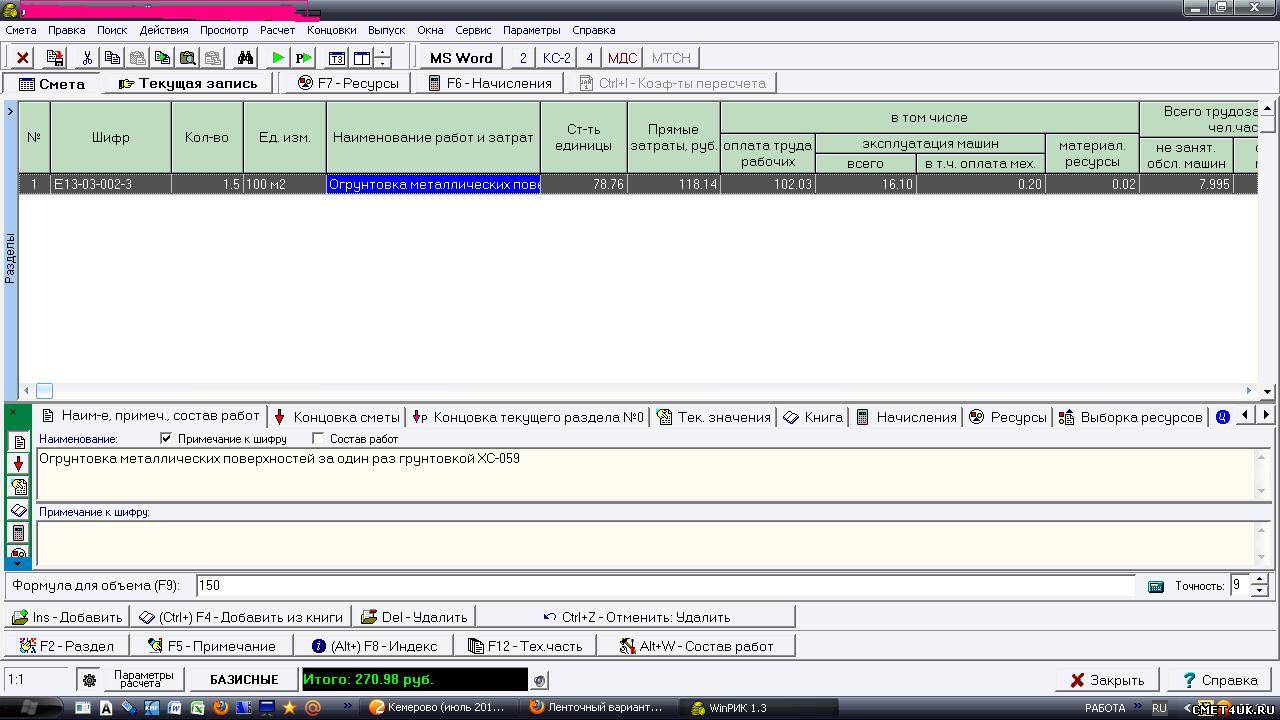Click the T3 table view icon
The width and height of the screenshot is (1280, 720).
[337, 58]
